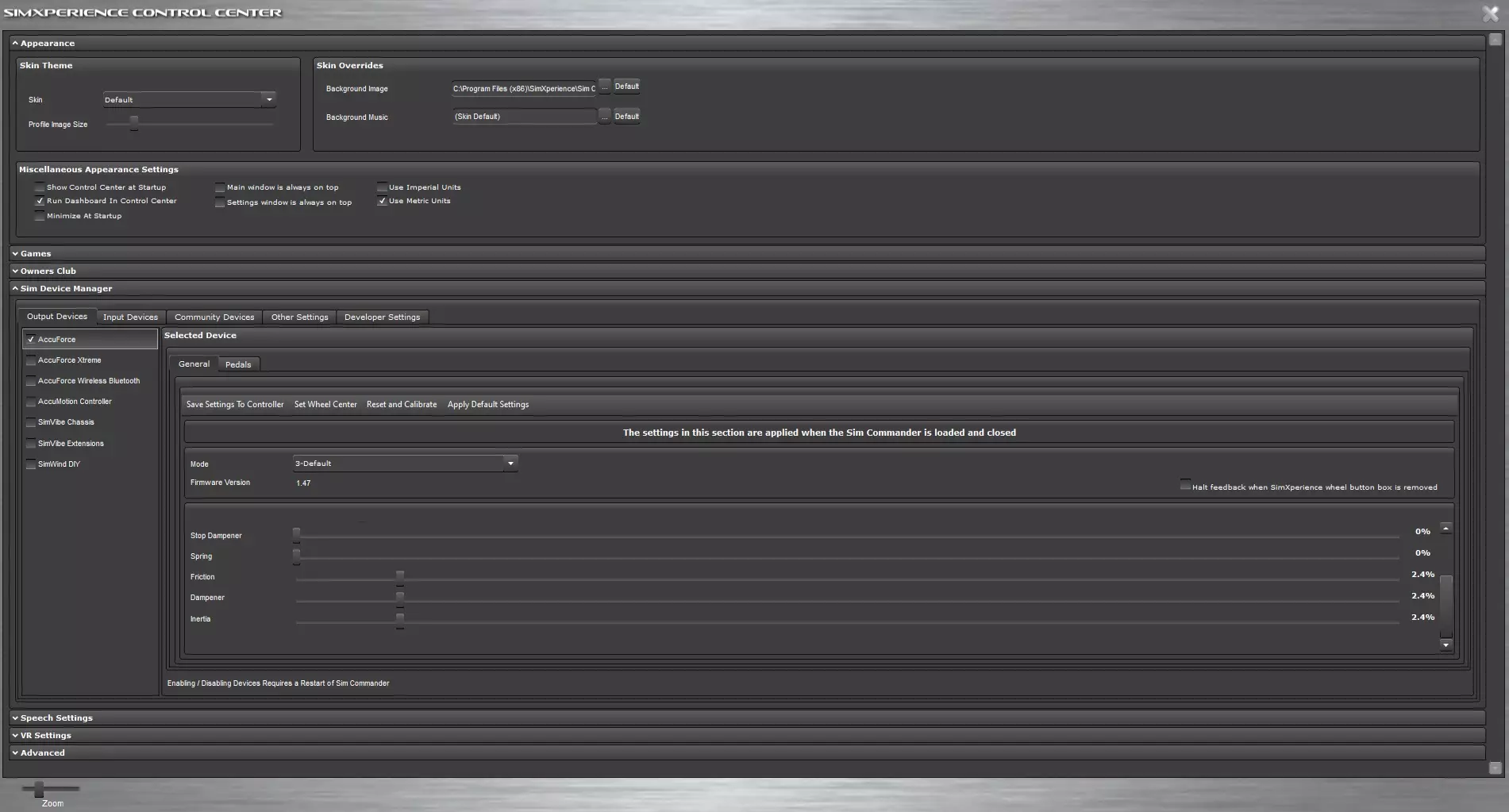Viewport: 1509px width, 812px height.
Task: Close the SimXperience Control Center window
Action: pyautogui.click(x=1490, y=13)
